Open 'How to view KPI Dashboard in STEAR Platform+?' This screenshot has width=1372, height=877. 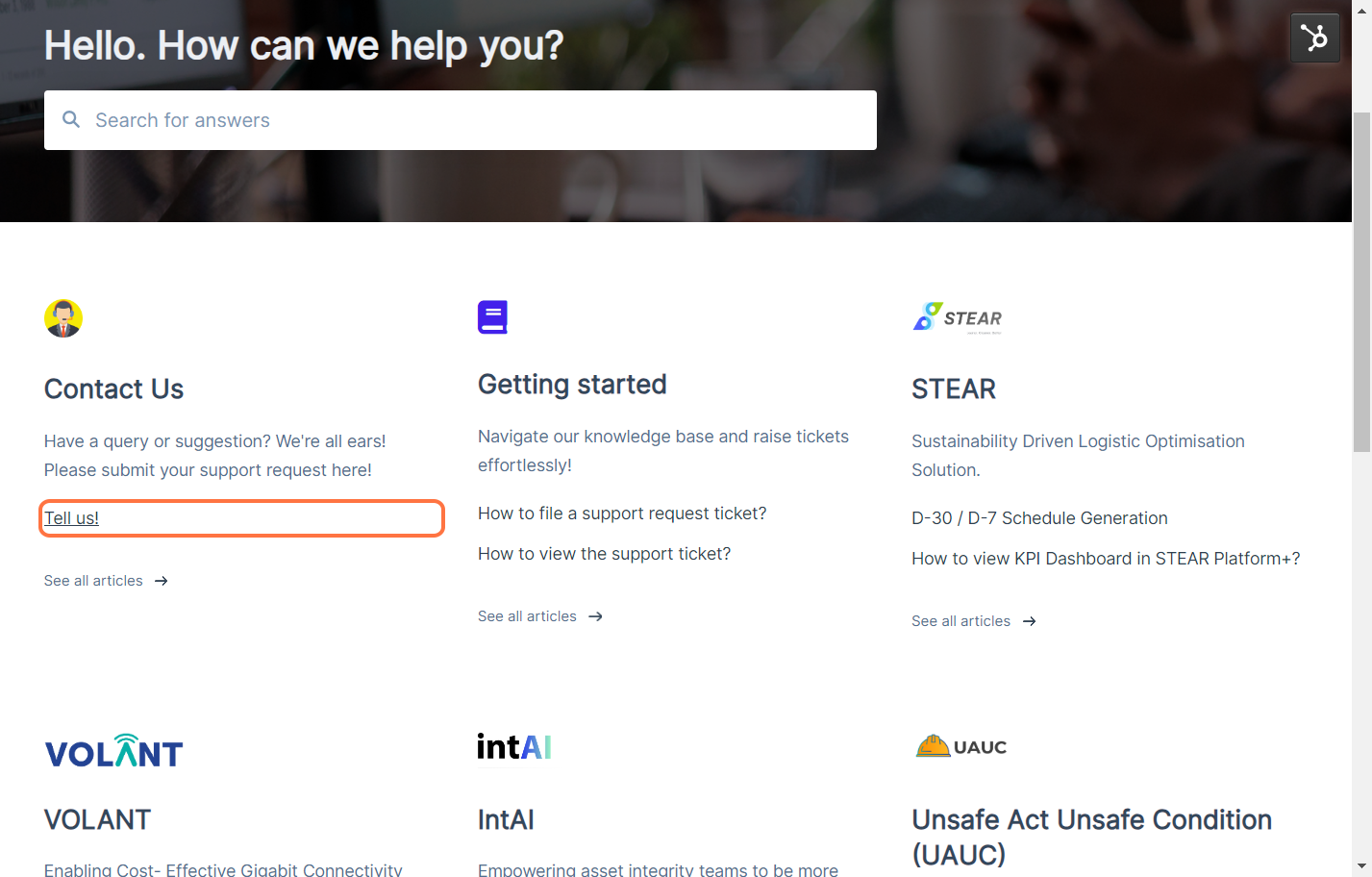click(1106, 559)
